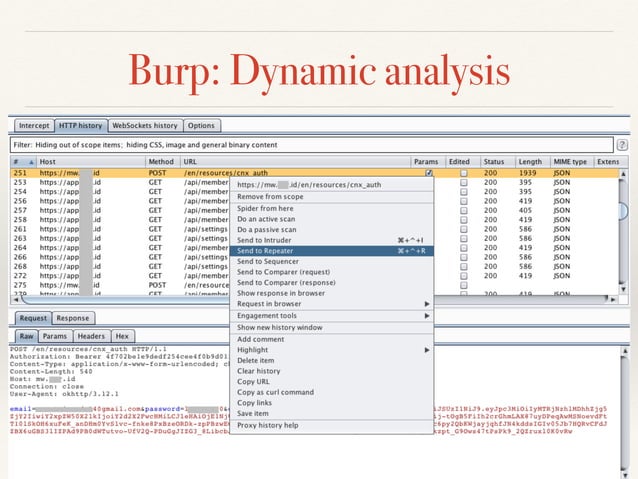Expand the Engagement tools submenu

(x=332, y=316)
